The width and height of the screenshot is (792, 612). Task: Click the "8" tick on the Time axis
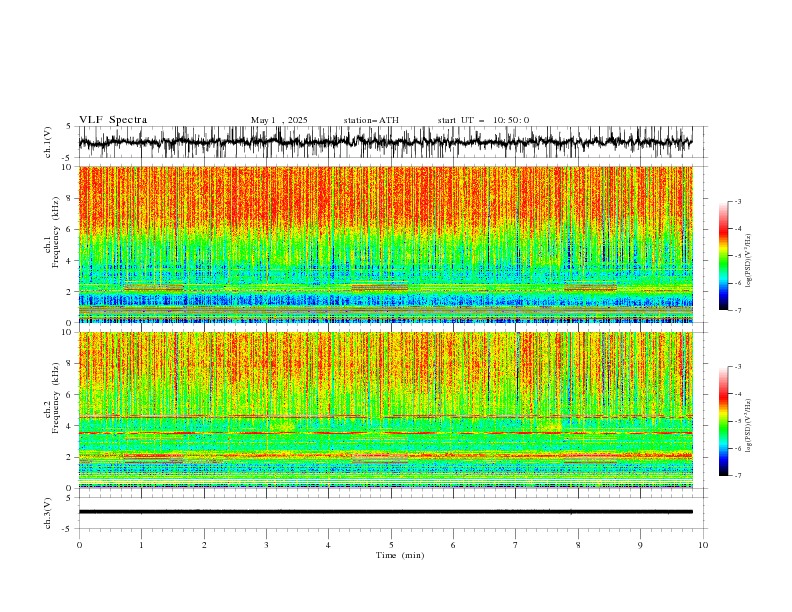(578, 545)
